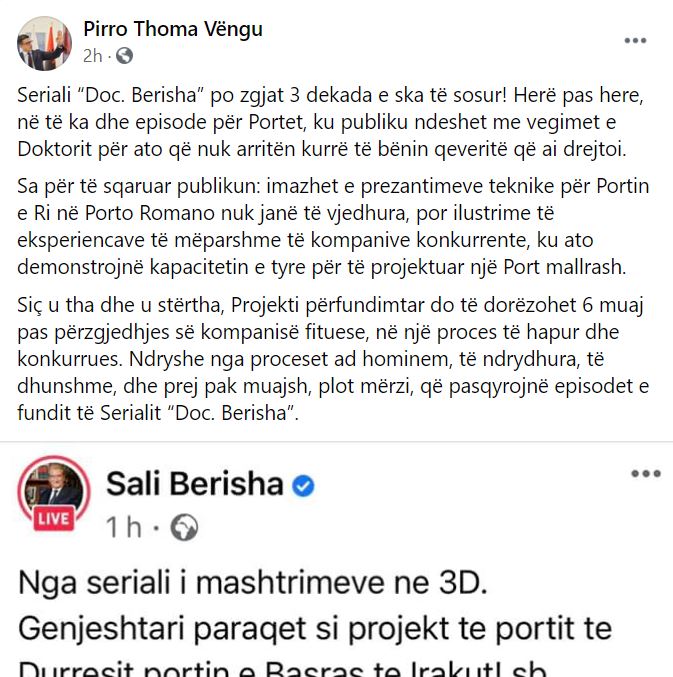Click the globe audience icon beside 1 h
The width and height of the screenshot is (673, 677).
pos(184,527)
